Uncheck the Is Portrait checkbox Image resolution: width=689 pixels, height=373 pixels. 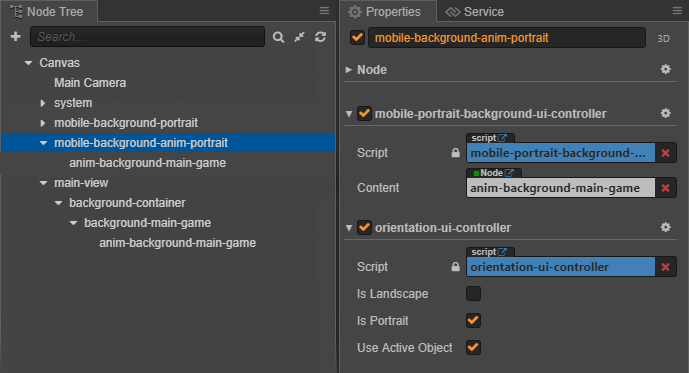473,320
